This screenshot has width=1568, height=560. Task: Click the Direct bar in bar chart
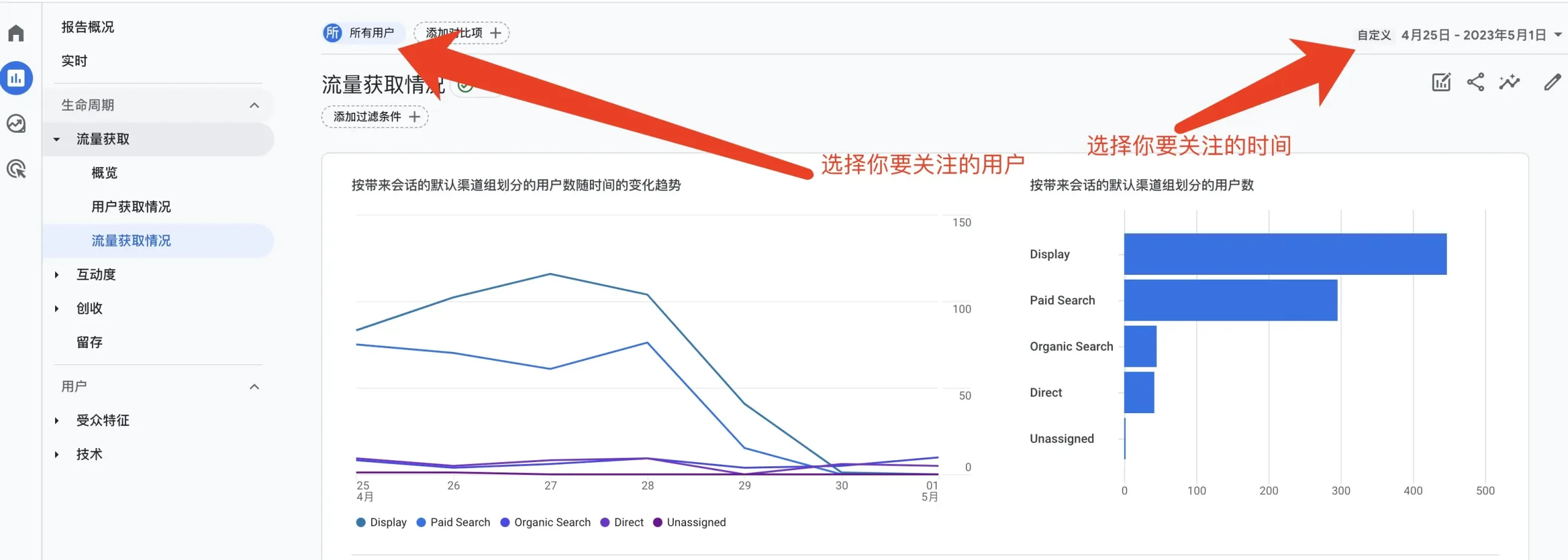click(1139, 393)
